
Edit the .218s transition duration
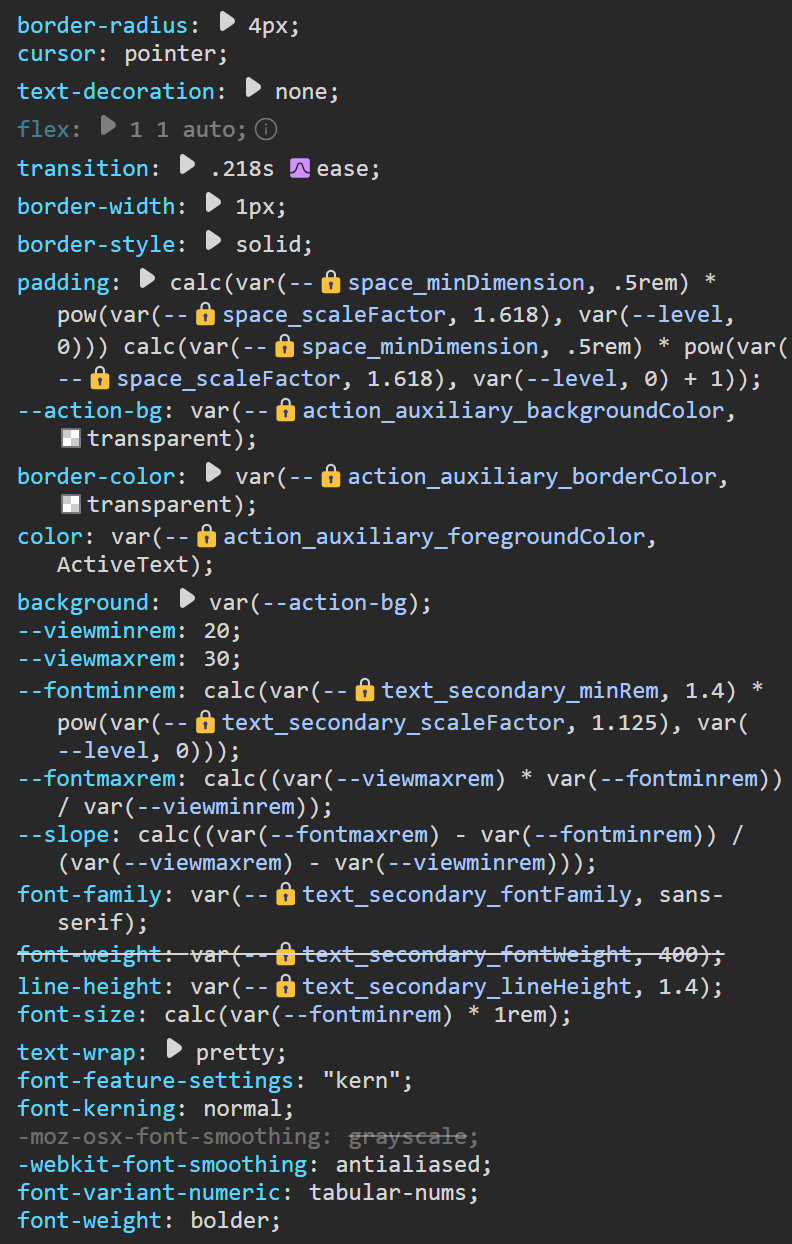241,168
